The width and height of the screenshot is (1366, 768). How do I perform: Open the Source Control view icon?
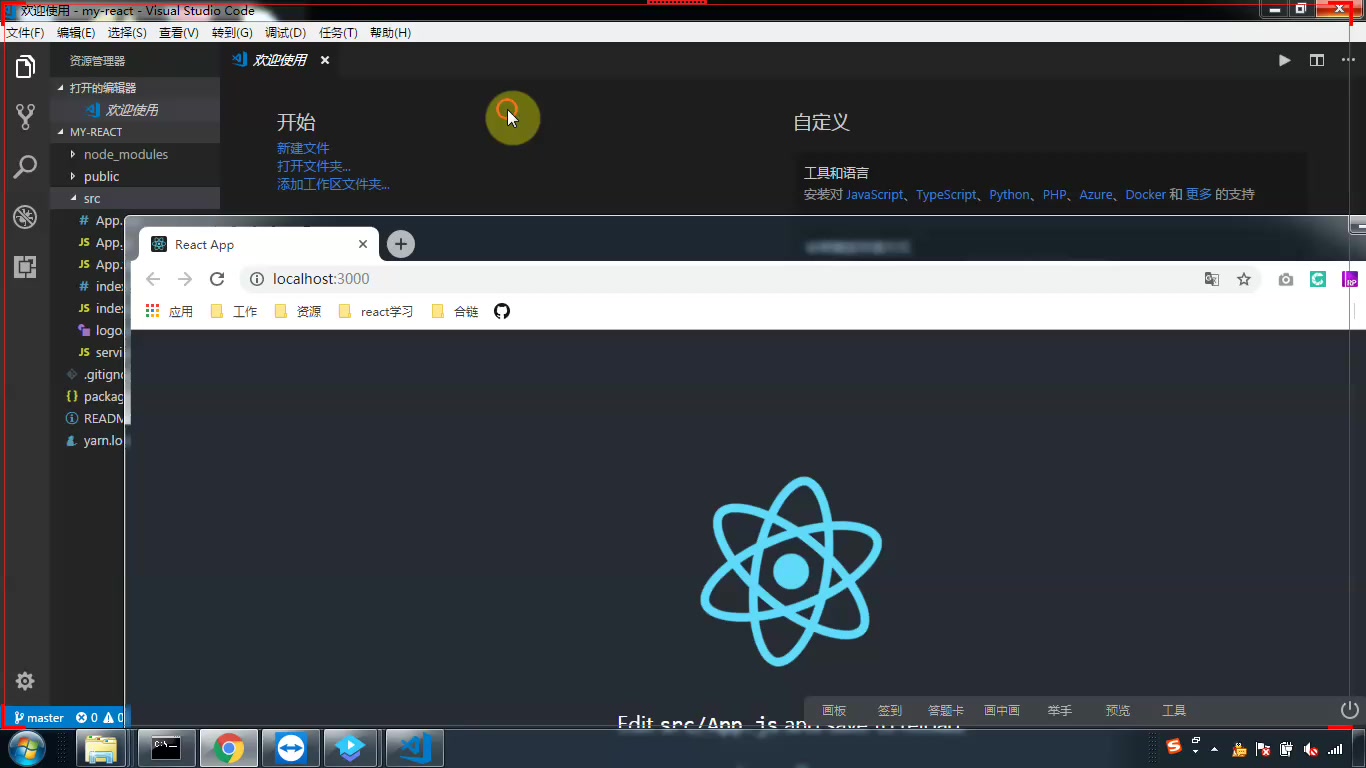click(x=25, y=117)
